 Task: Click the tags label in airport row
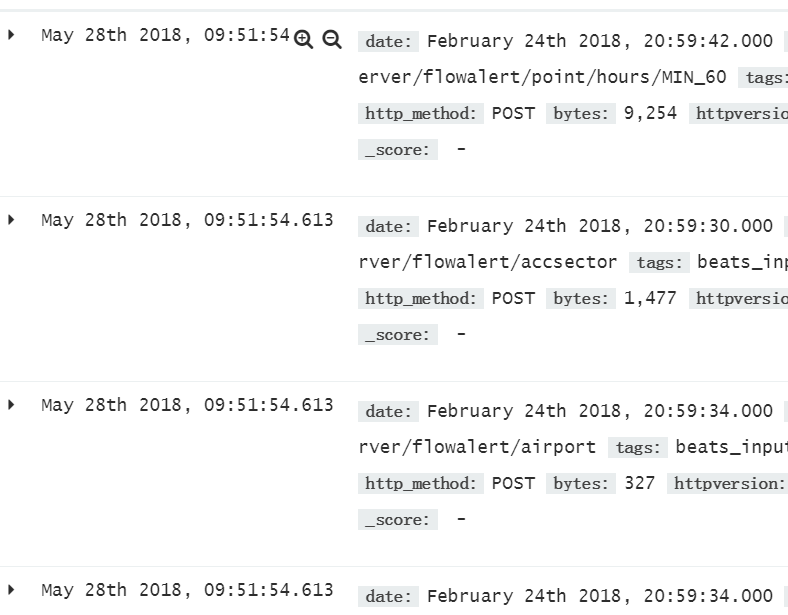tap(638, 447)
